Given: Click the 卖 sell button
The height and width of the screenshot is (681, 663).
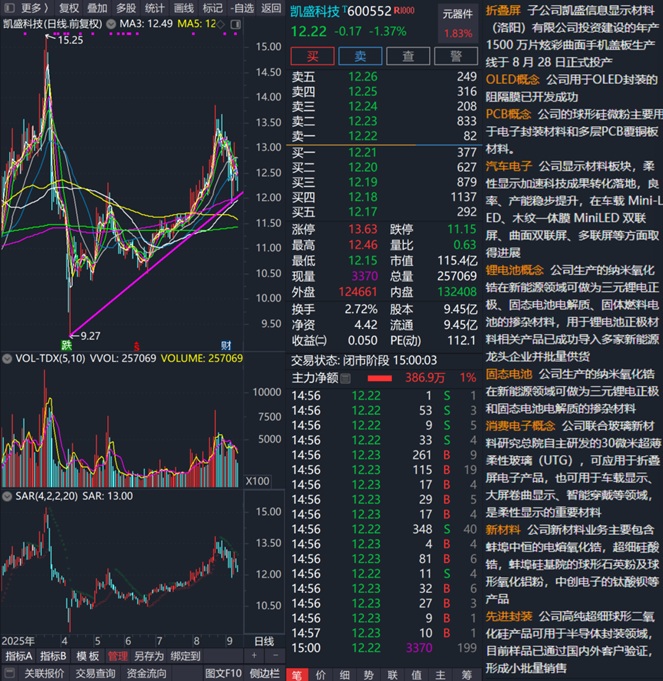Looking at the screenshot, I should pyautogui.click(x=360, y=56).
